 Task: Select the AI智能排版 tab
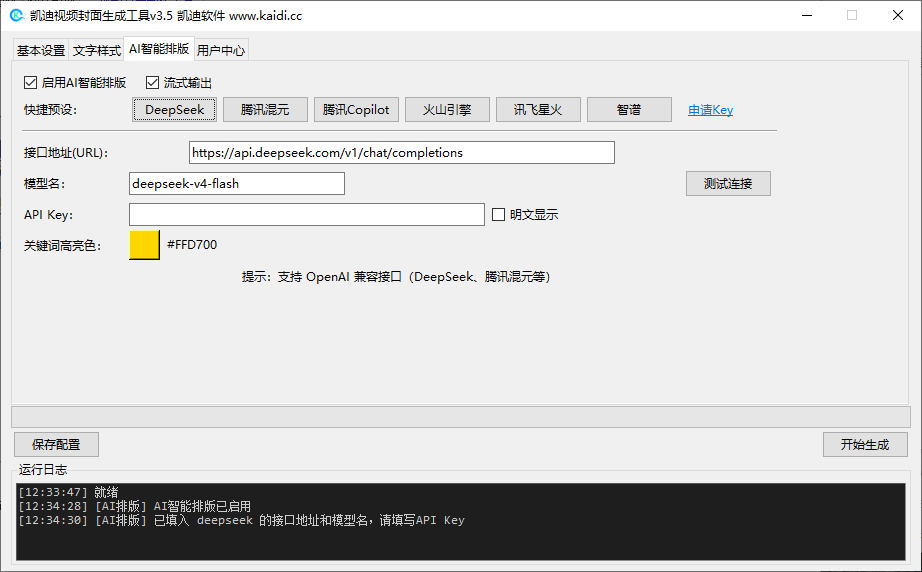(159, 49)
